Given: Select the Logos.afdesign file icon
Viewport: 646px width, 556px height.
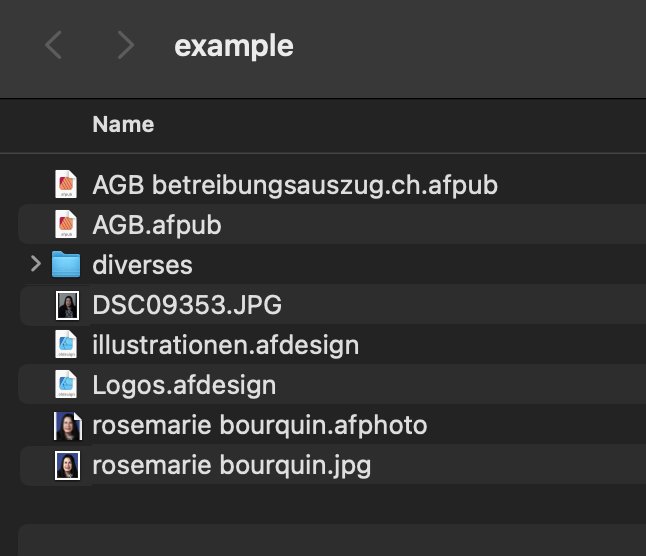Looking at the screenshot, I should pos(66,384).
